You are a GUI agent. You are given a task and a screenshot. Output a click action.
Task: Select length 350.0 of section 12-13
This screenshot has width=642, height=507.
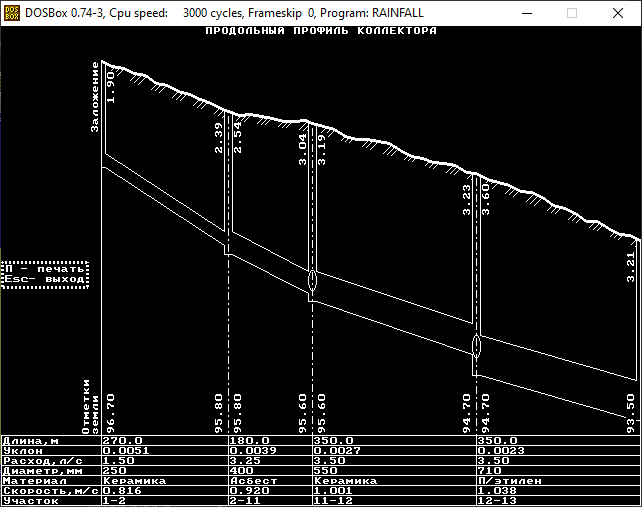498,441
